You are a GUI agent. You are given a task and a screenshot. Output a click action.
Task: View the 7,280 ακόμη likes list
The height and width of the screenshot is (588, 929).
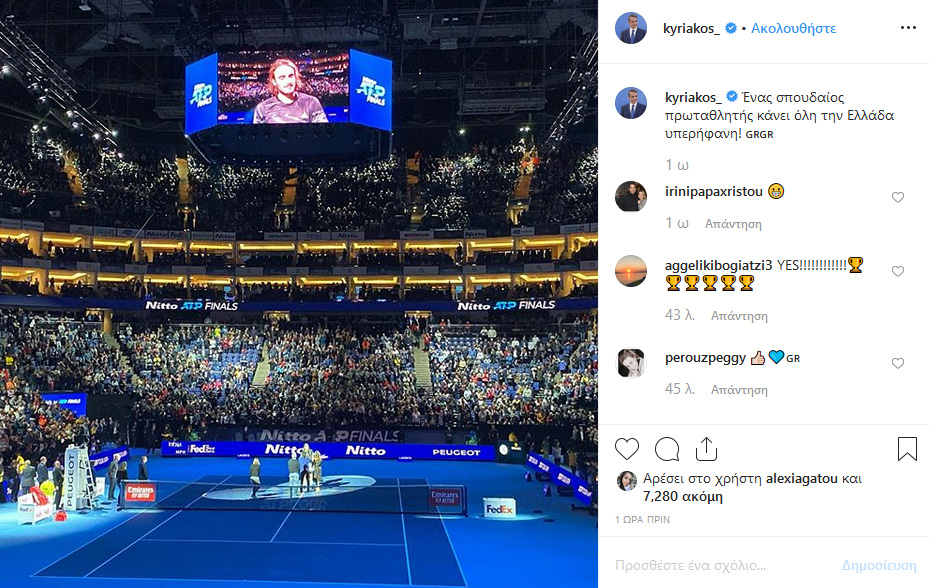[683, 496]
